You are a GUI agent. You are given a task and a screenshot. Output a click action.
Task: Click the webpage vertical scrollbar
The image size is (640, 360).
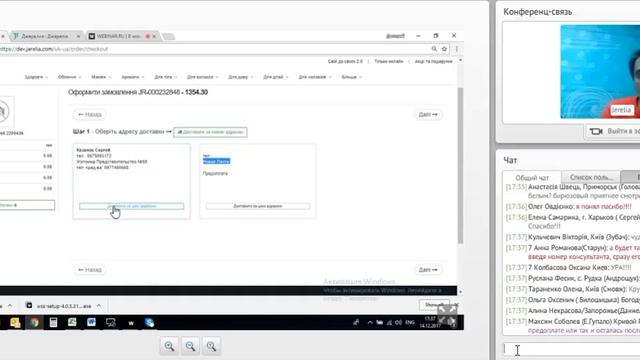pos(460,165)
